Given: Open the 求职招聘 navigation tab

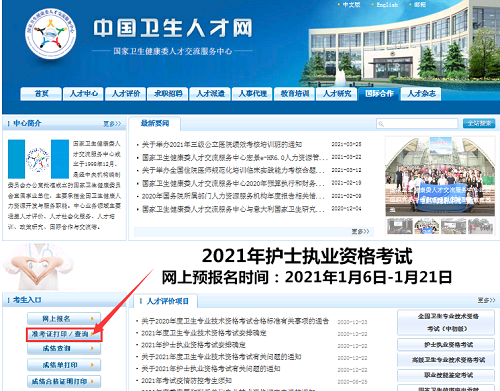Looking at the screenshot, I should pos(168,94).
